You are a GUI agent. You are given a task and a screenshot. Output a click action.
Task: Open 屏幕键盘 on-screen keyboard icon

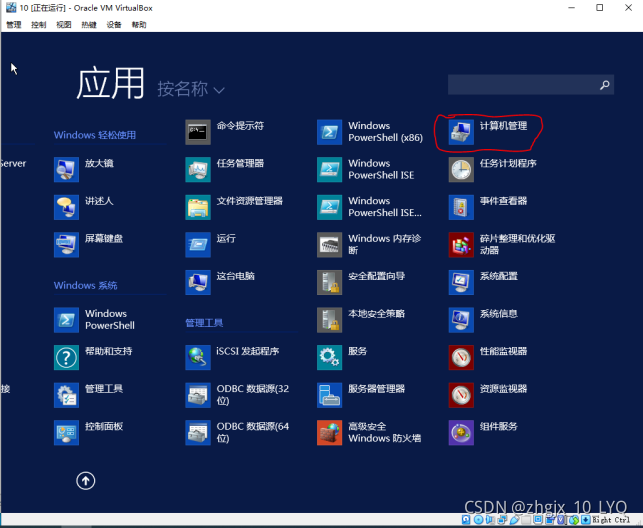[x=66, y=245]
